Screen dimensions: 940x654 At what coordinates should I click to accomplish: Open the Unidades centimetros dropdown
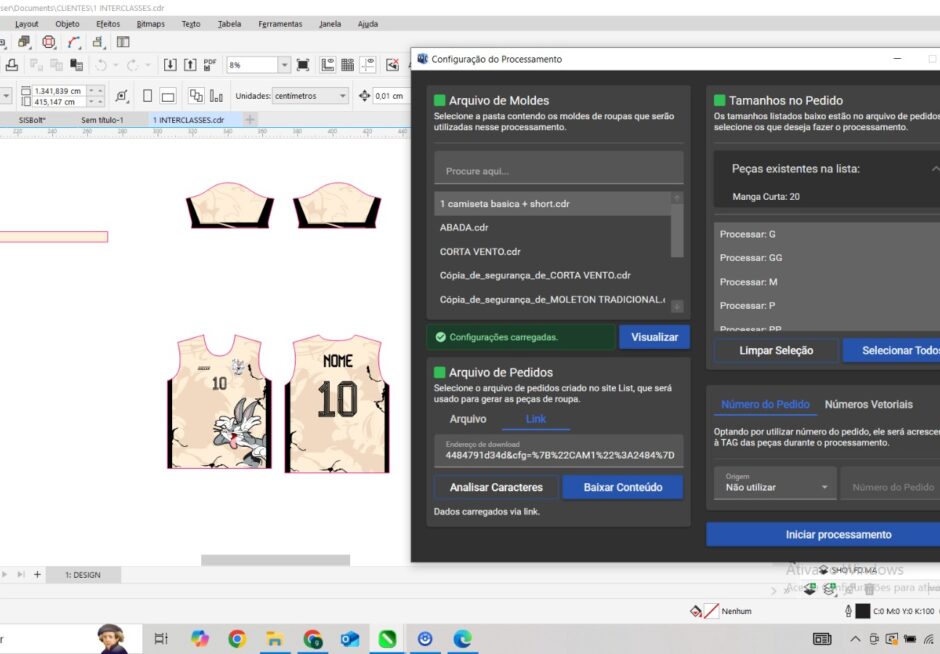coord(311,96)
